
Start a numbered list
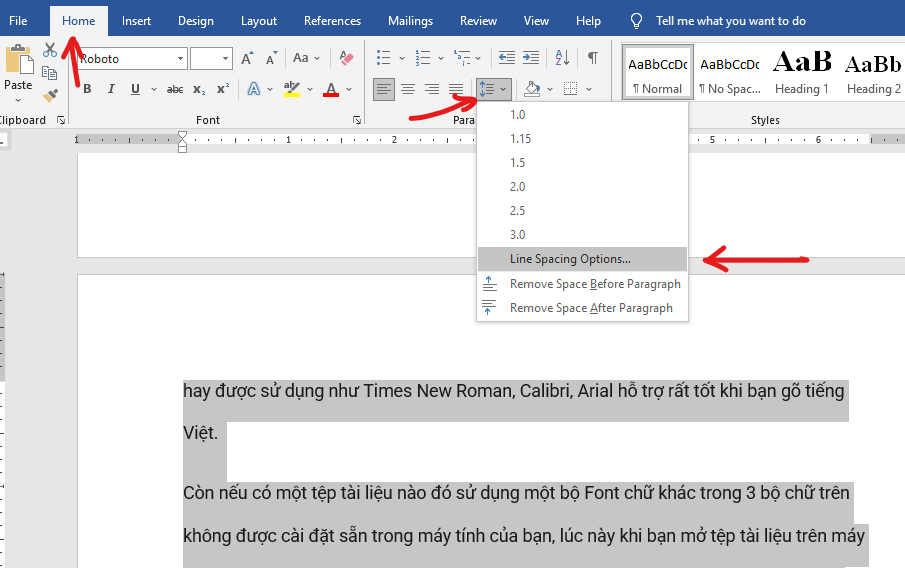click(422, 58)
